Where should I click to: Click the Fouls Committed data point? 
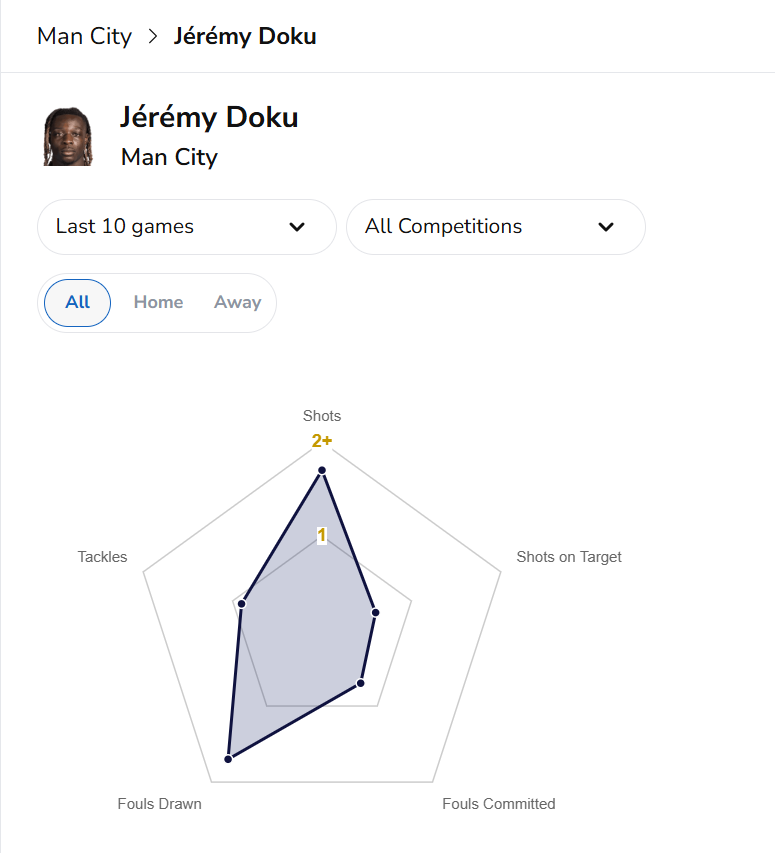pyautogui.click(x=361, y=684)
